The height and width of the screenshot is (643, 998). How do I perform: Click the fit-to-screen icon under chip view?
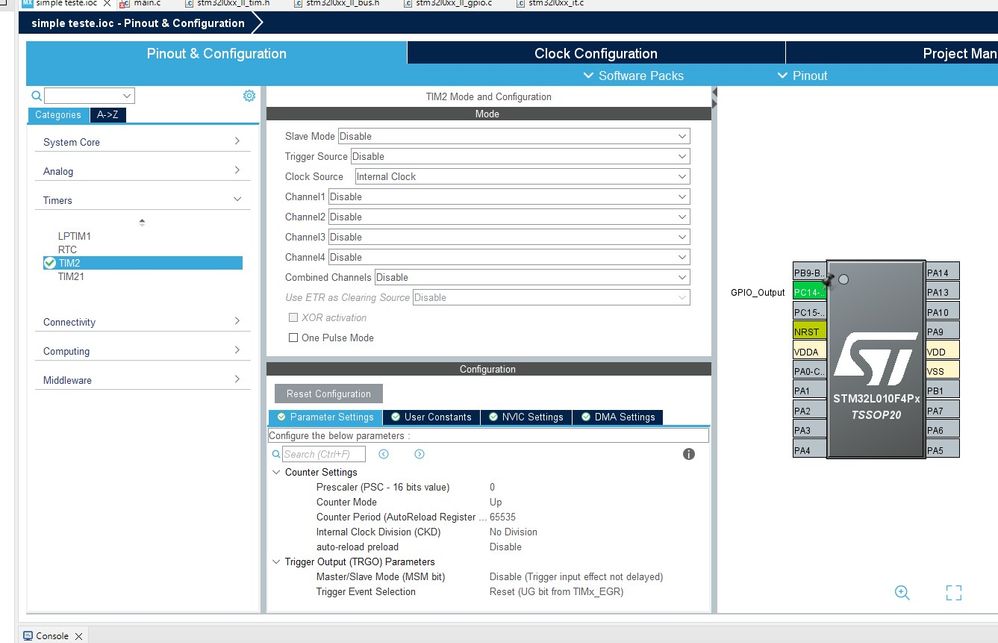953,593
